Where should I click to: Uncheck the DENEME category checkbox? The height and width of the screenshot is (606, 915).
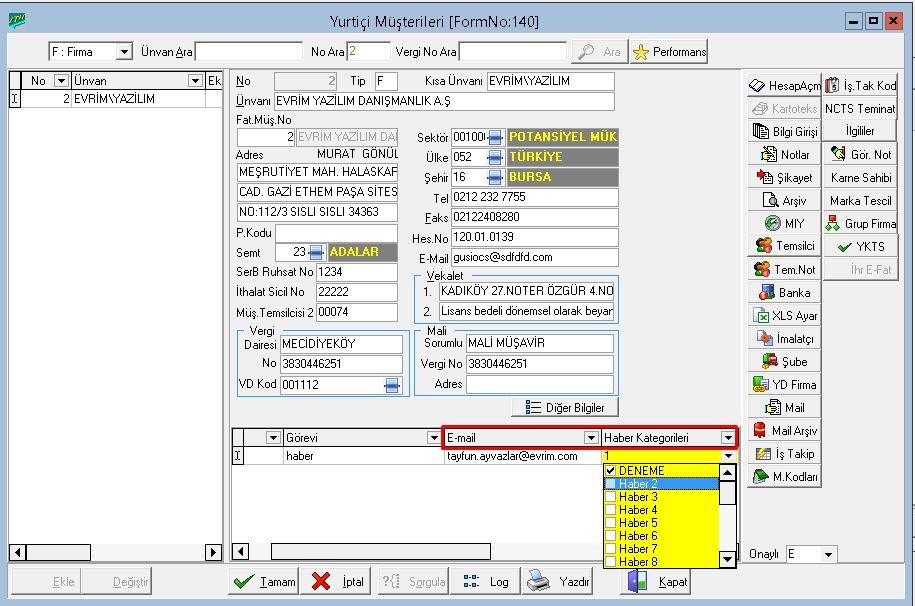(610, 471)
